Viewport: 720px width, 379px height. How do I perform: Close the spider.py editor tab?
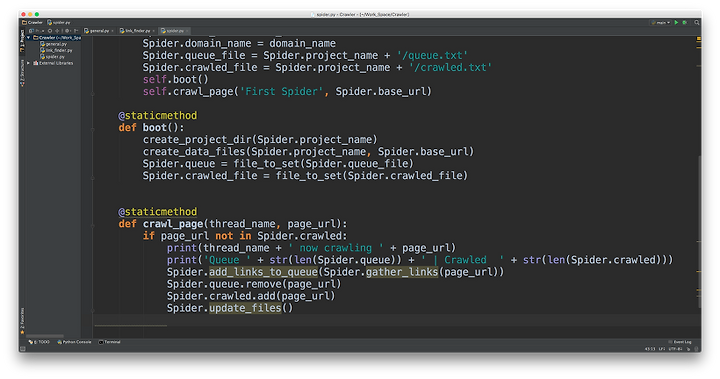[x=187, y=31]
